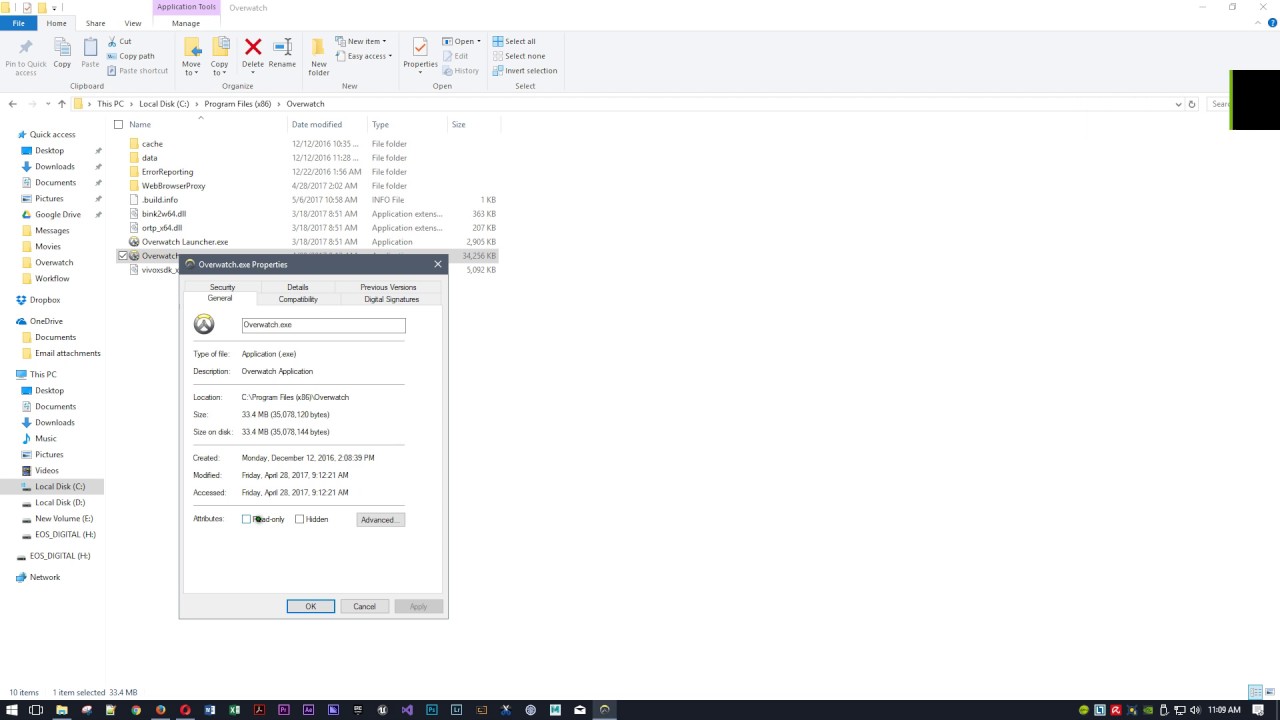Enable the Hidden attribute checkbox
The height and width of the screenshot is (720, 1280).
[x=299, y=519]
